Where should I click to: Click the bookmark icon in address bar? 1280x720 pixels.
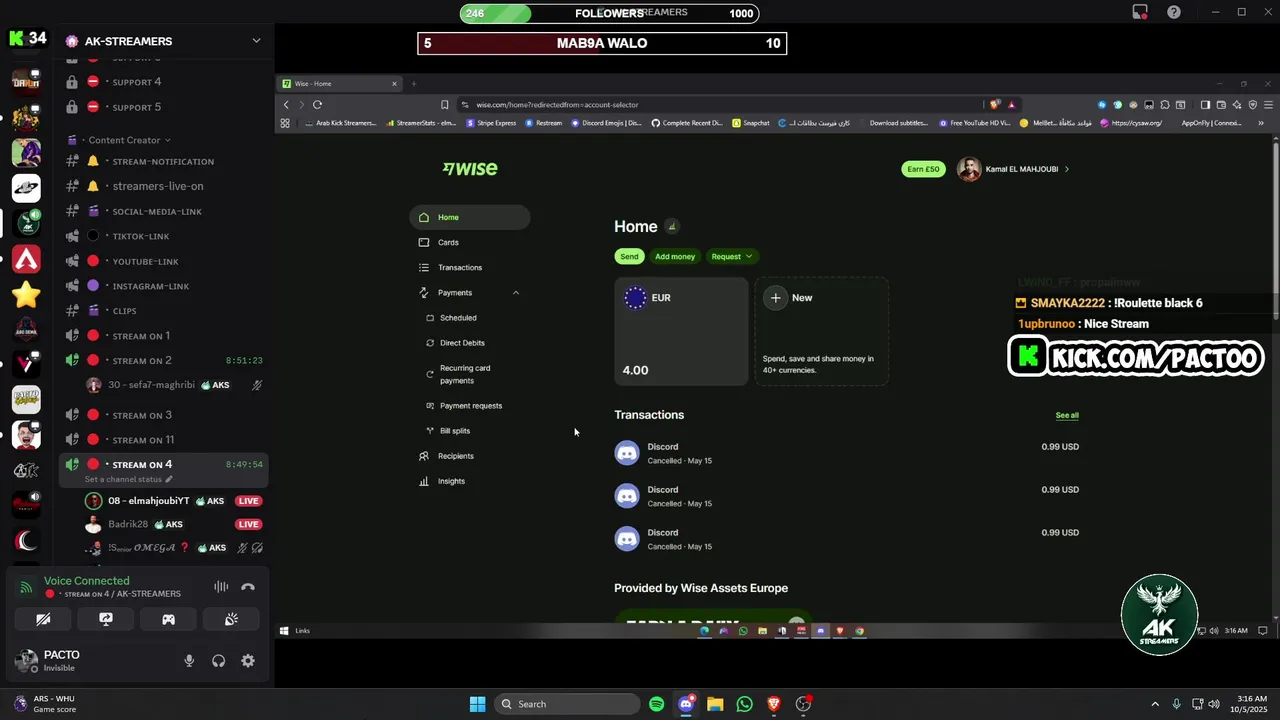pyautogui.click(x=445, y=104)
